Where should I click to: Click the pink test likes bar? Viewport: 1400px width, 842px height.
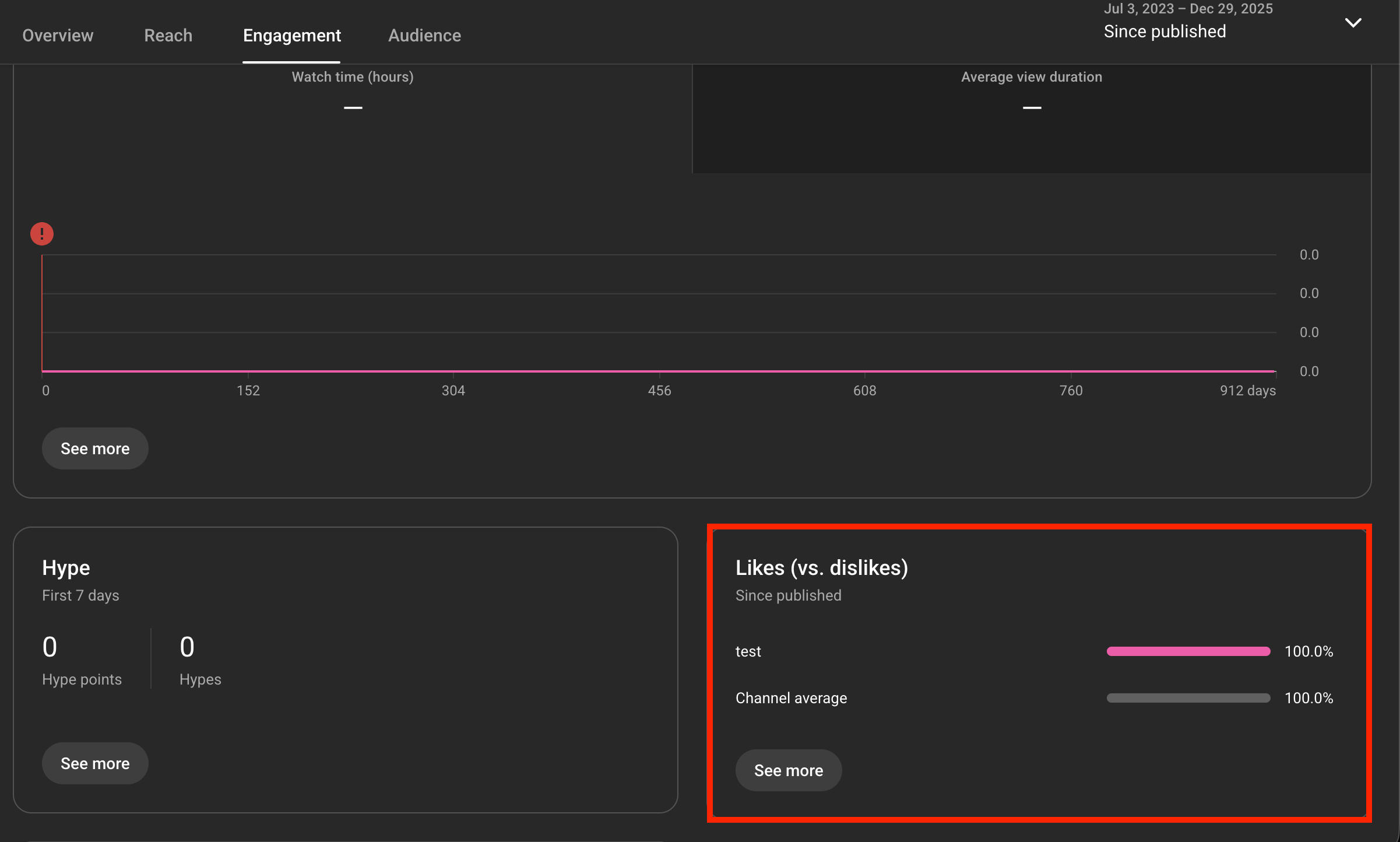tap(1188, 651)
